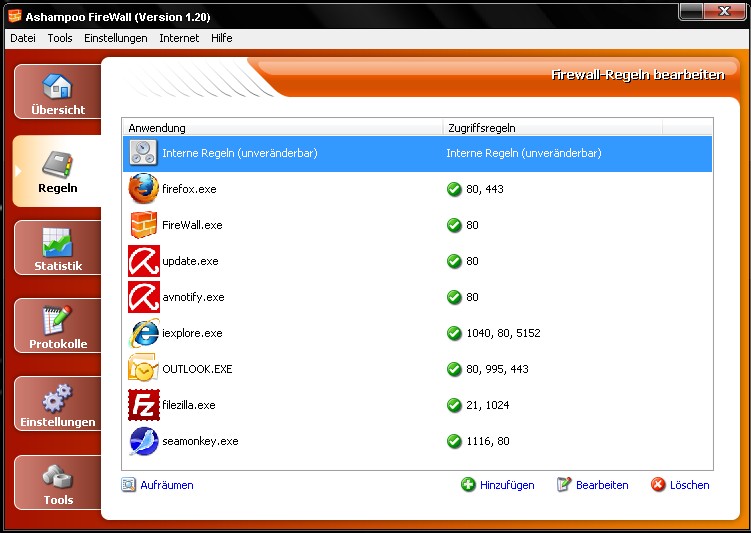This screenshot has height=533, width=751.
Task: Open the Tools sidebar section
Action: [57, 484]
